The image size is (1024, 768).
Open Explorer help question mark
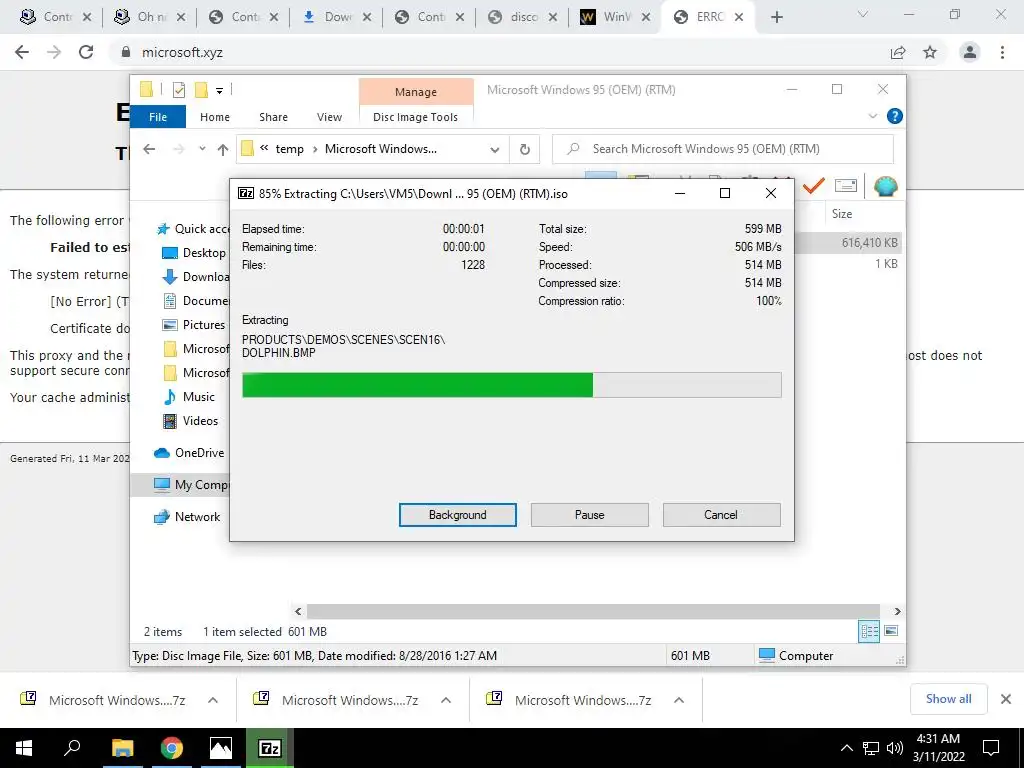click(895, 116)
